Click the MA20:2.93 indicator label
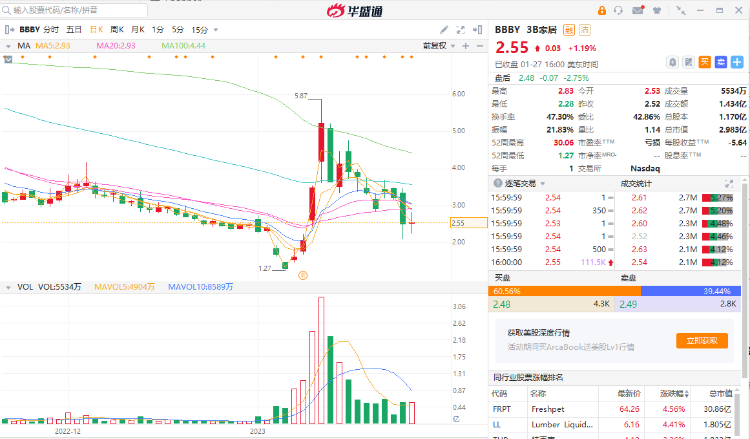Viewport: 750px width, 439px height. [116, 46]
